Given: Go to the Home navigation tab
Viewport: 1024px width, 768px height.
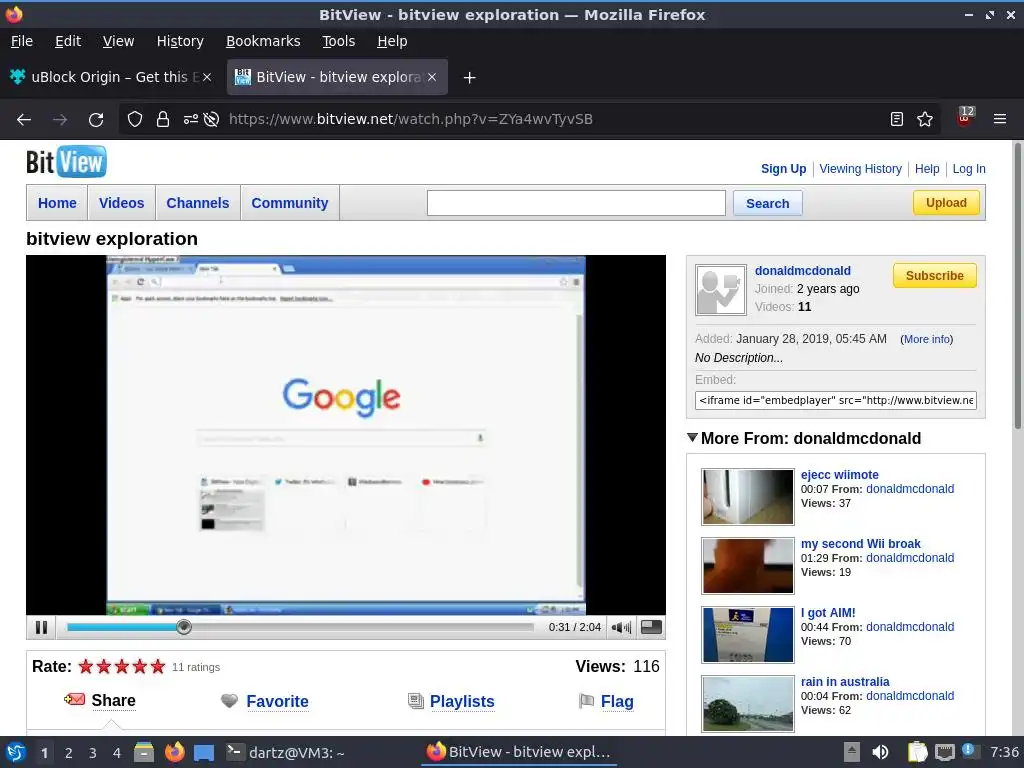Looking at the screenshot, I should [x=57, y=203].
